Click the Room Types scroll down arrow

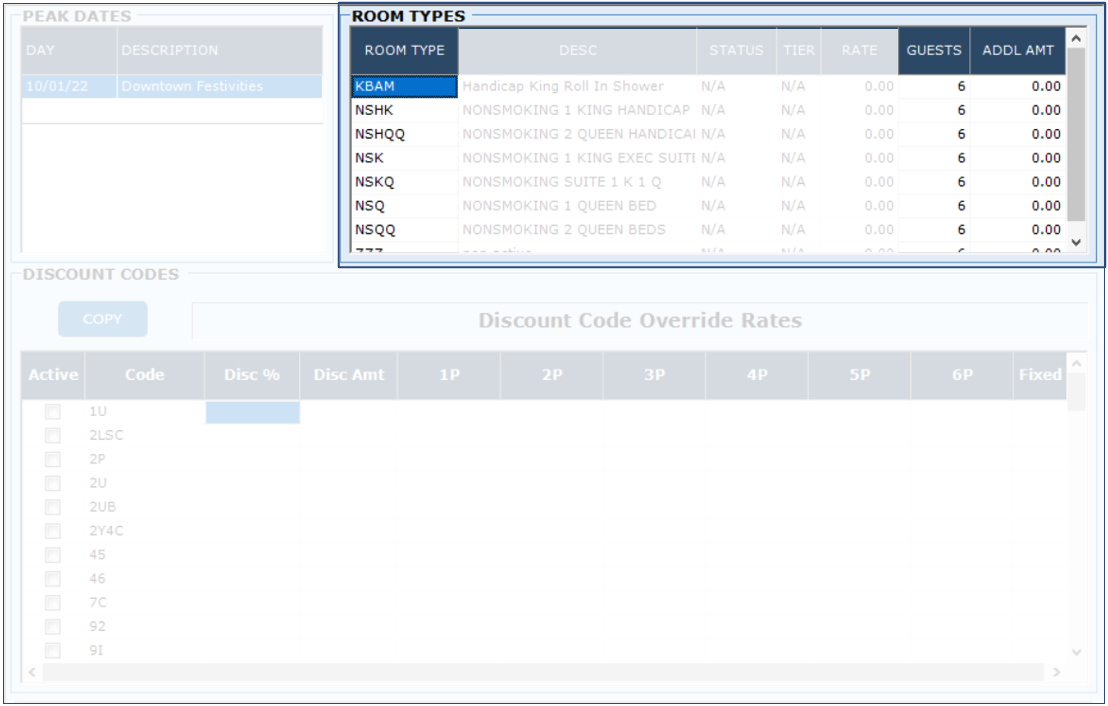coord(1076,242)
